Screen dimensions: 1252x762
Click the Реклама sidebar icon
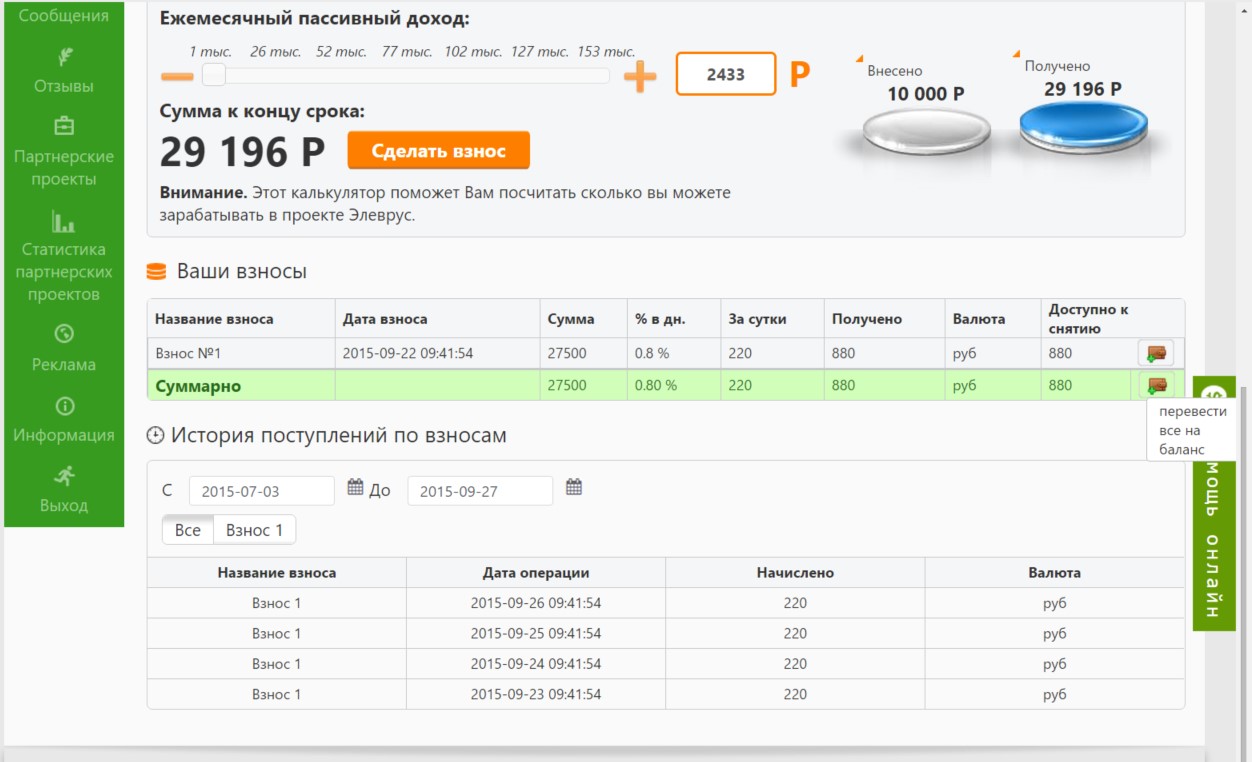pos(64,334)
